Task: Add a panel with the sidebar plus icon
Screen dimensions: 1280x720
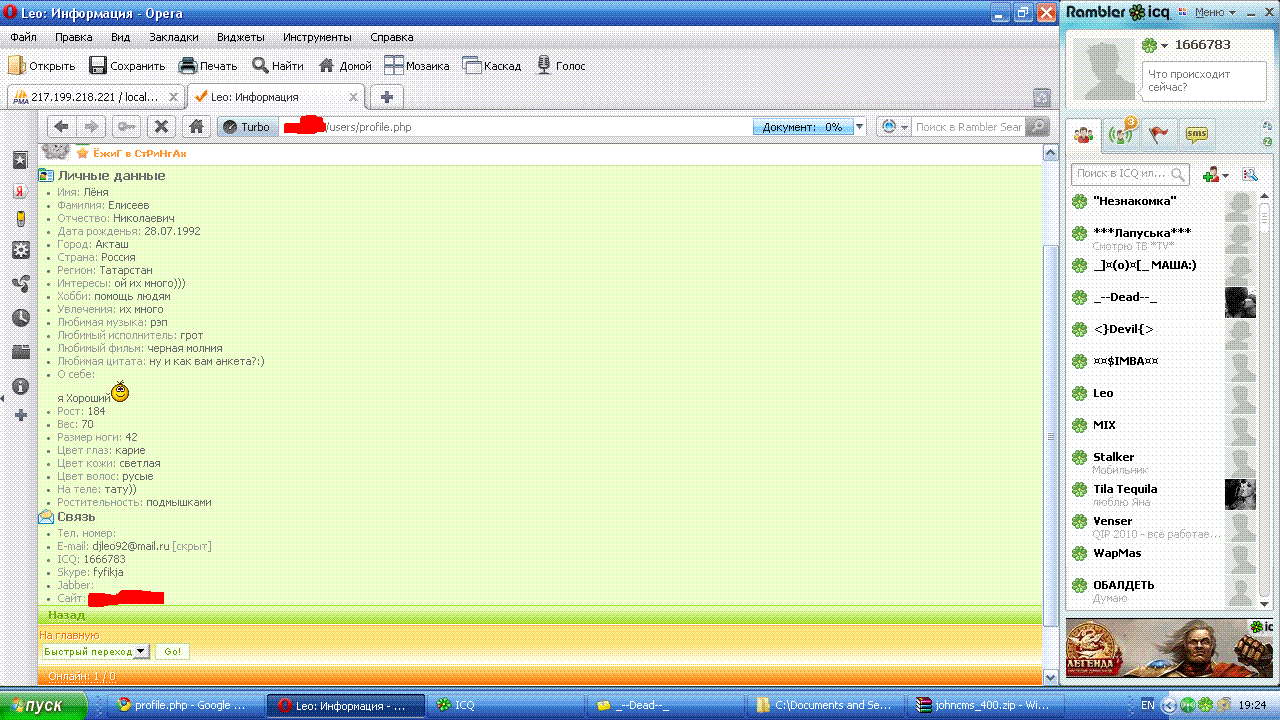Action: coord(20,415)
